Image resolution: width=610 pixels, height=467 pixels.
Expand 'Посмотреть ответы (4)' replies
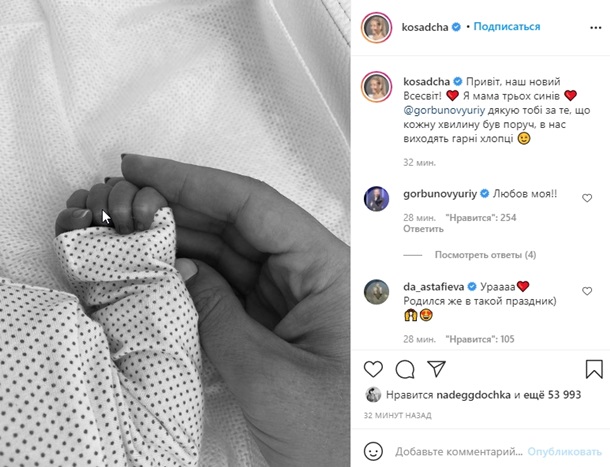pyautogui.click(x=485, y=255)
